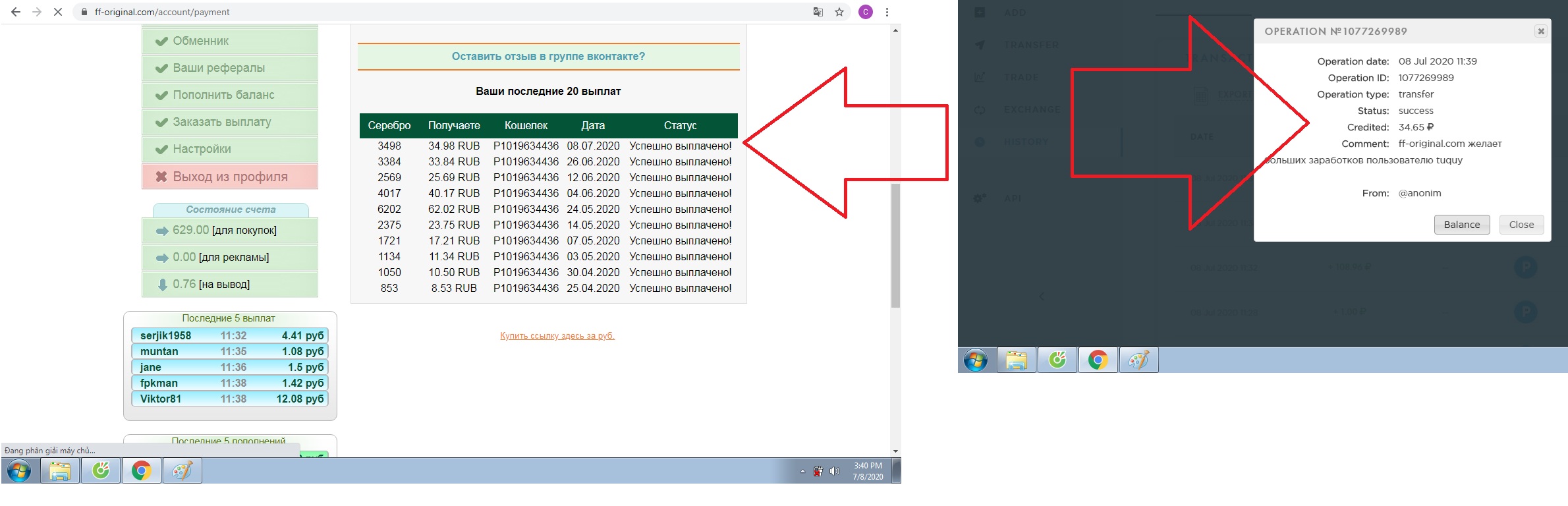Click the Получаете column header

tap(454, 125)
